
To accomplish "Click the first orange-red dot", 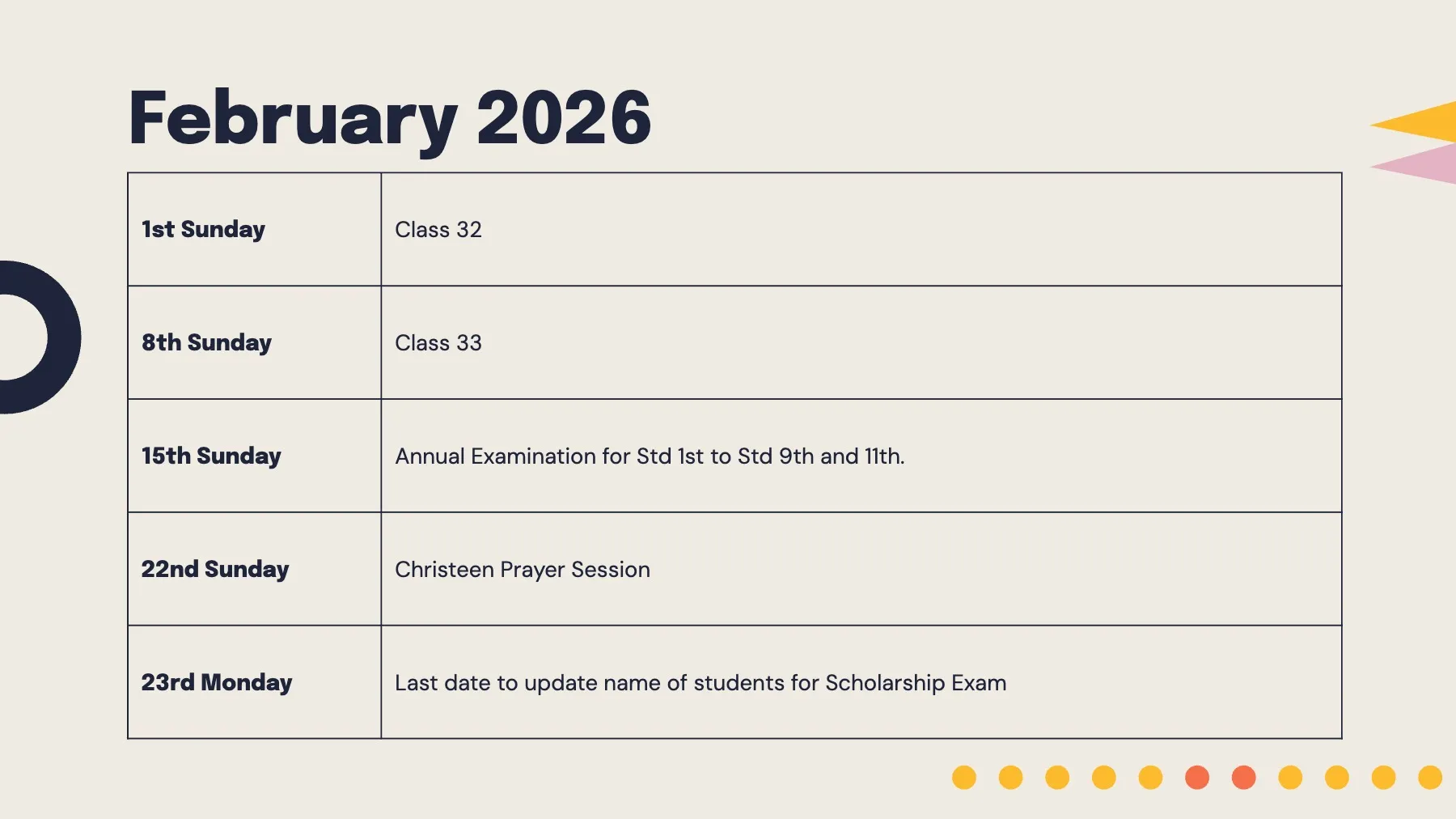I will (1197, 778).
